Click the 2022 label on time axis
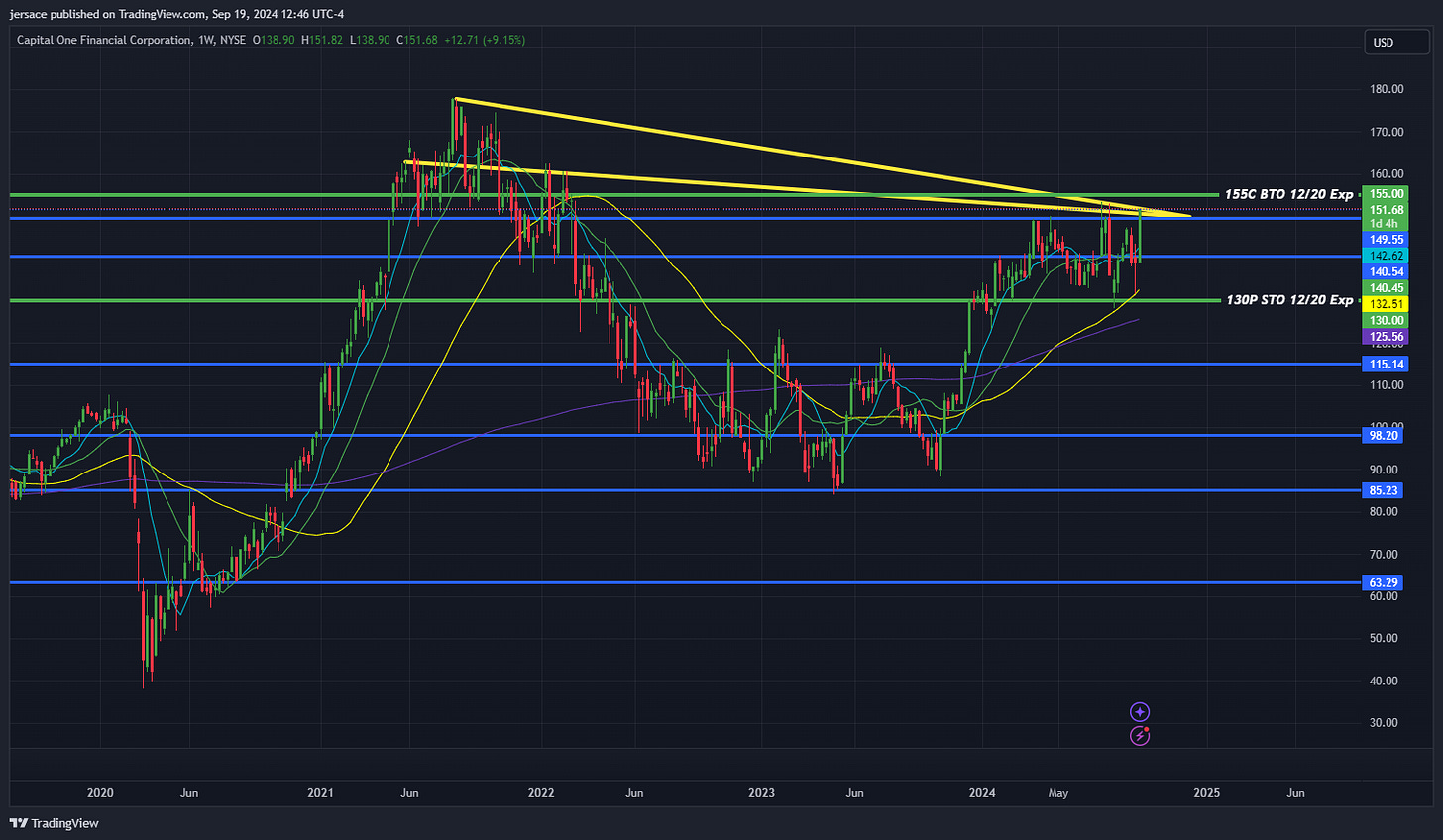This screenshot has width=1443, height=840. coord(541,793)
